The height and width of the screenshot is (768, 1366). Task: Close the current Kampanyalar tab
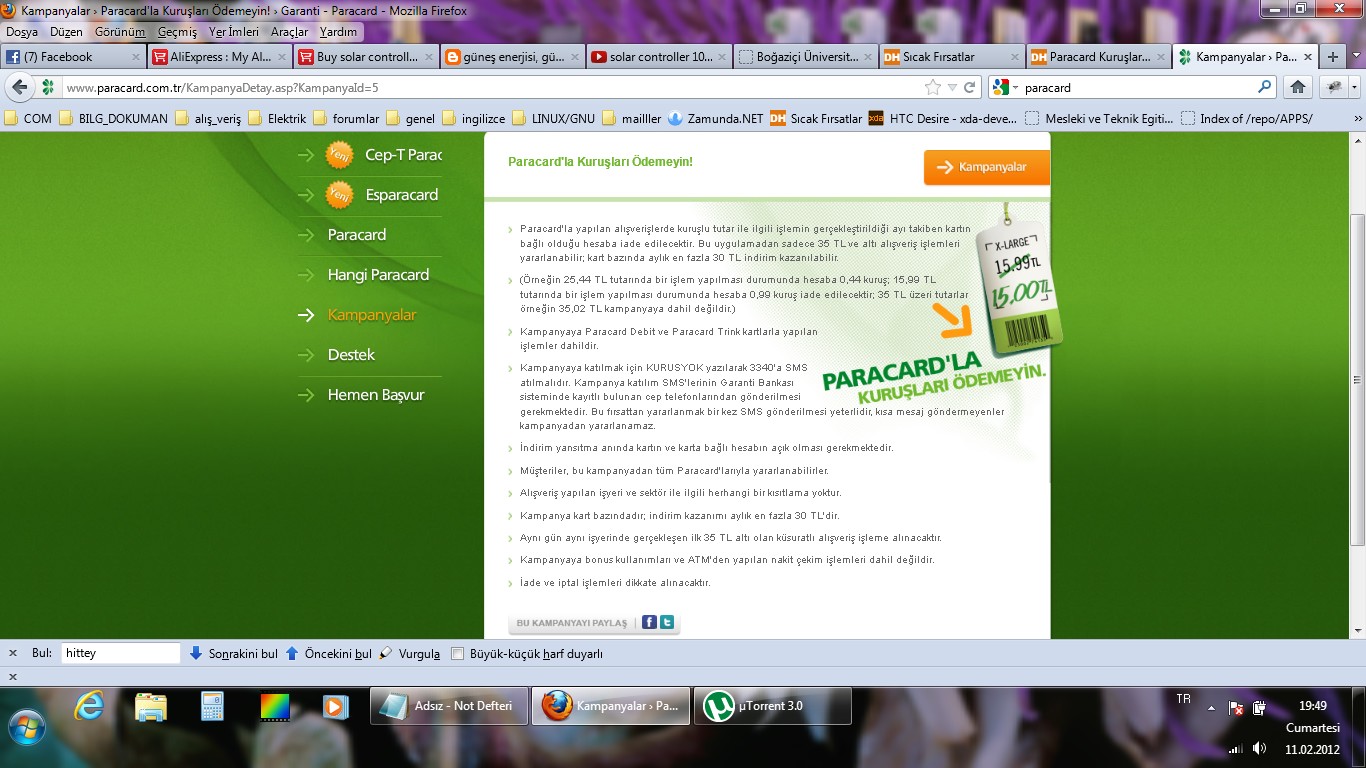tap(1306, 57)
